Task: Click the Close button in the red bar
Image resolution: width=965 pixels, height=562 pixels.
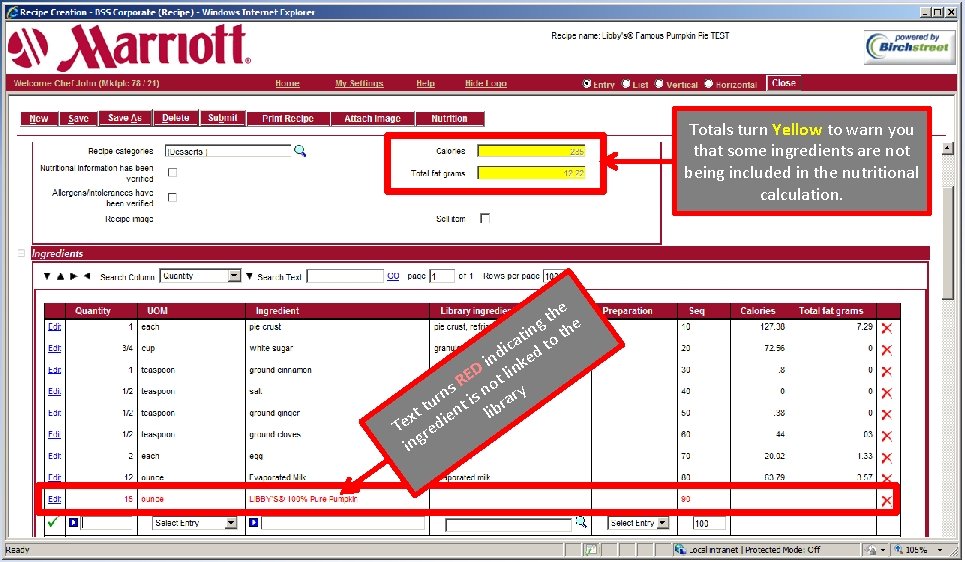Action: tap(783, 82)
